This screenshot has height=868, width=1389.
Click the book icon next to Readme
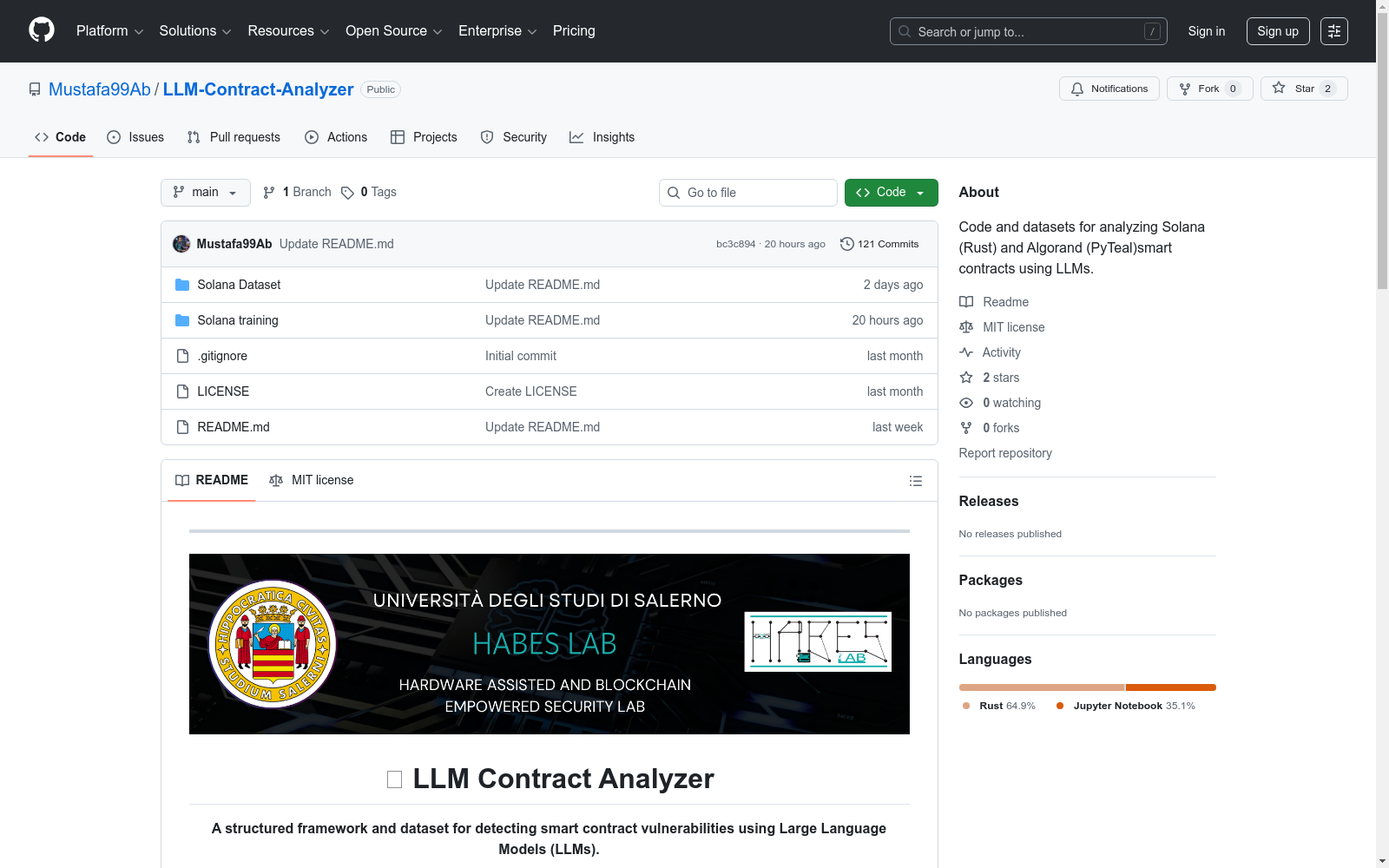tap(966, 302)
